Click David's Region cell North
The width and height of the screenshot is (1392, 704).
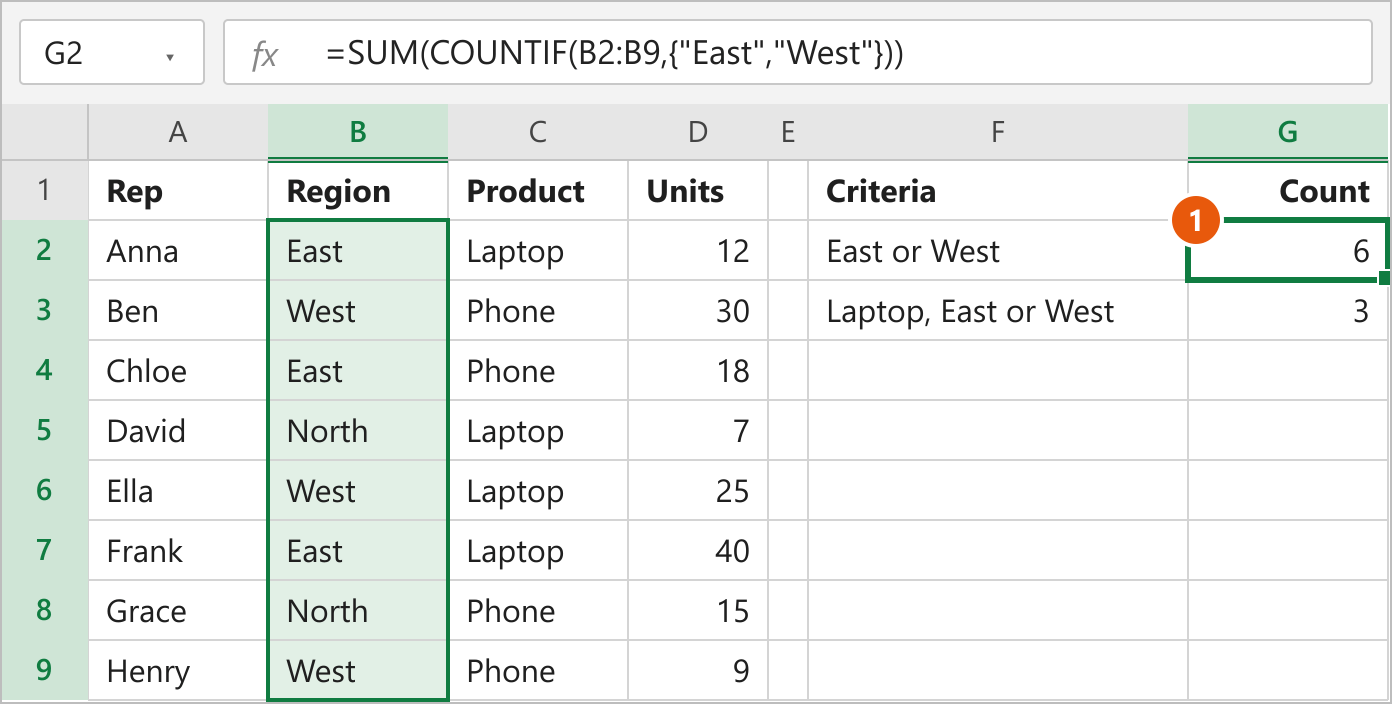point(358,430)
